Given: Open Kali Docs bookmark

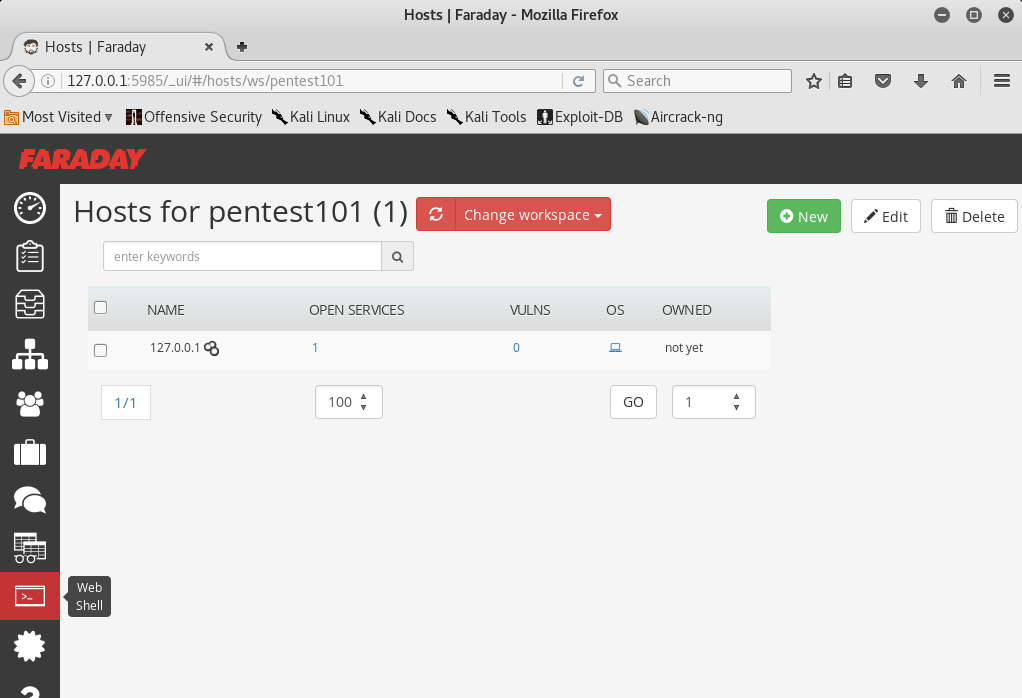Looking at the screenshot, I should coord(398,117).
